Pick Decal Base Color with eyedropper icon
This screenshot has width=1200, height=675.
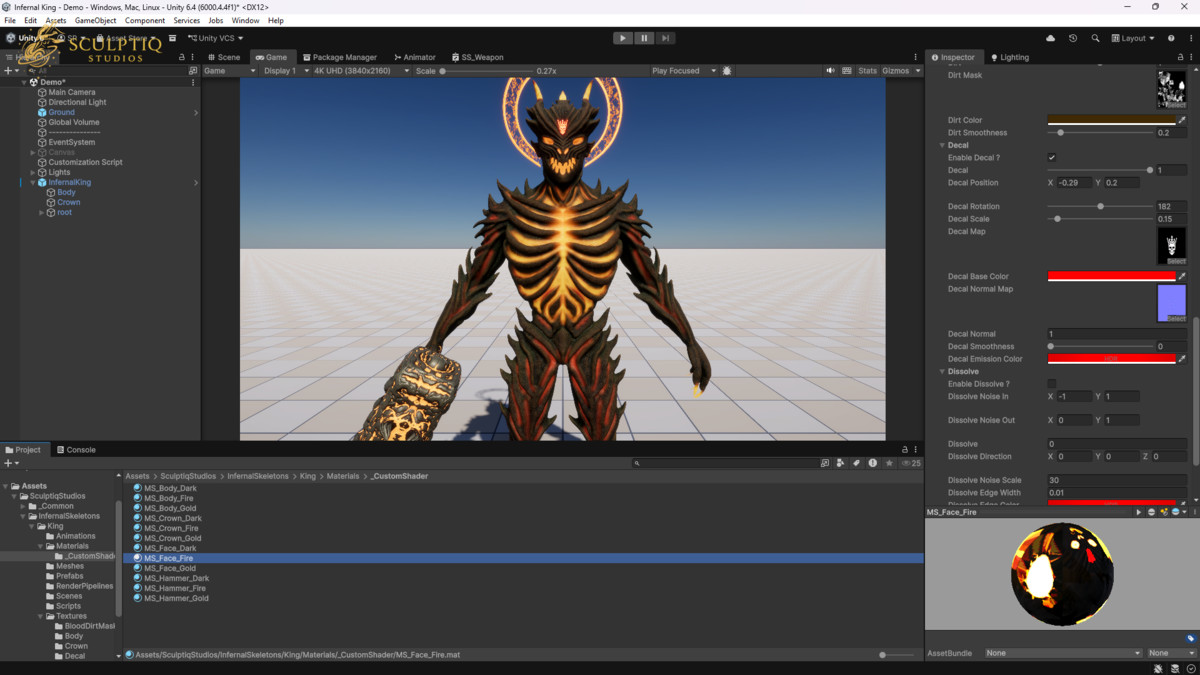coord(1182,276)
